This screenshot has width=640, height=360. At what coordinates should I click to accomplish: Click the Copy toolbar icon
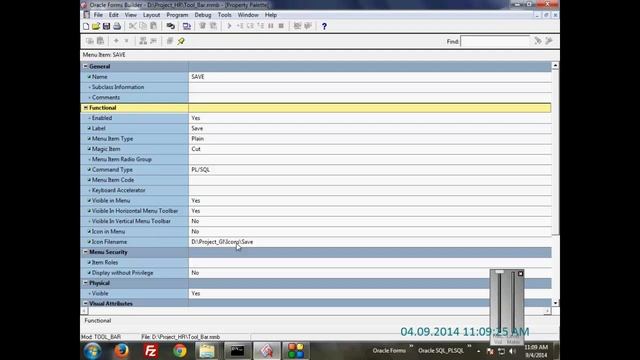143,26
